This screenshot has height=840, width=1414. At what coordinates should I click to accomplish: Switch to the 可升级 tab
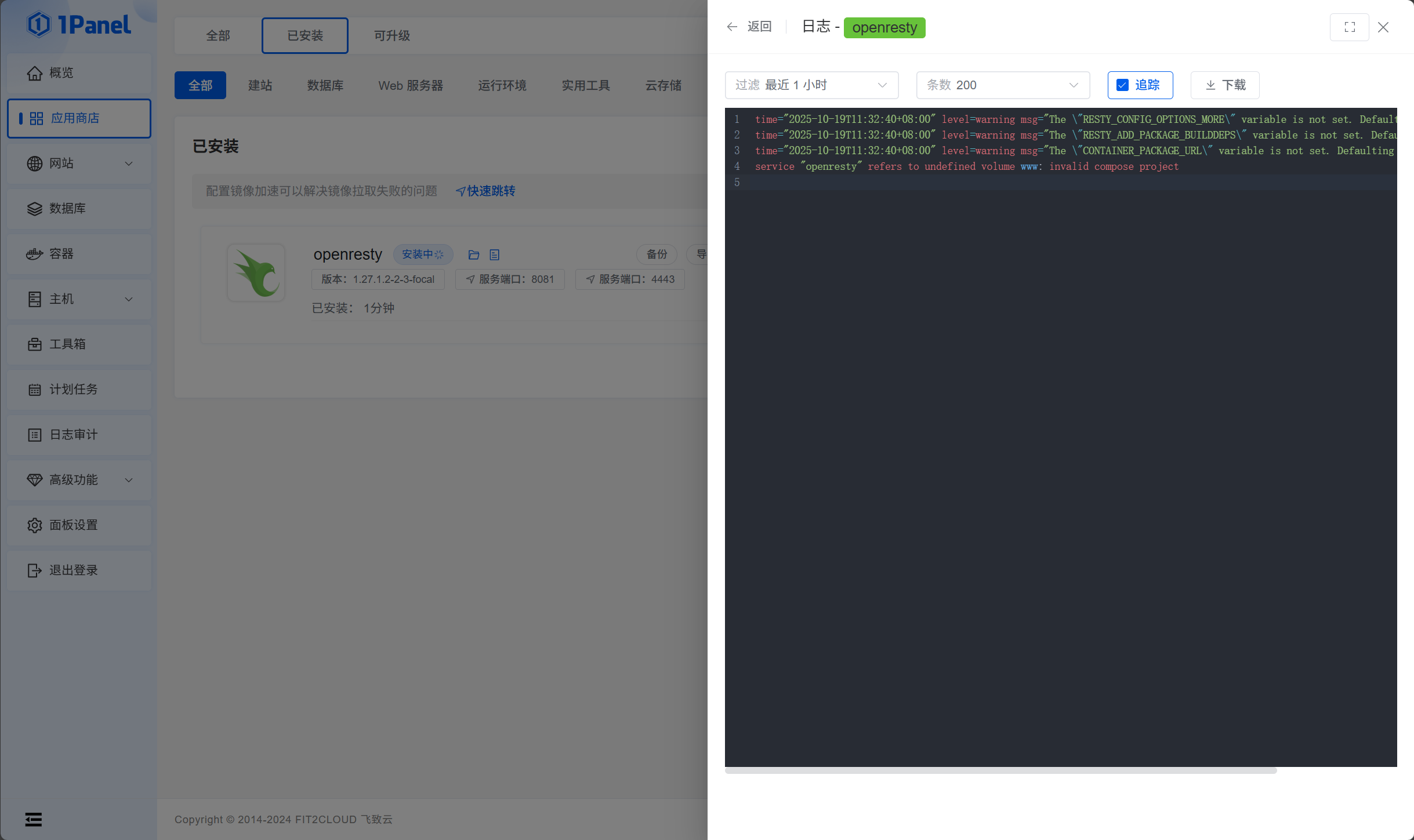[x=391, y=36]
